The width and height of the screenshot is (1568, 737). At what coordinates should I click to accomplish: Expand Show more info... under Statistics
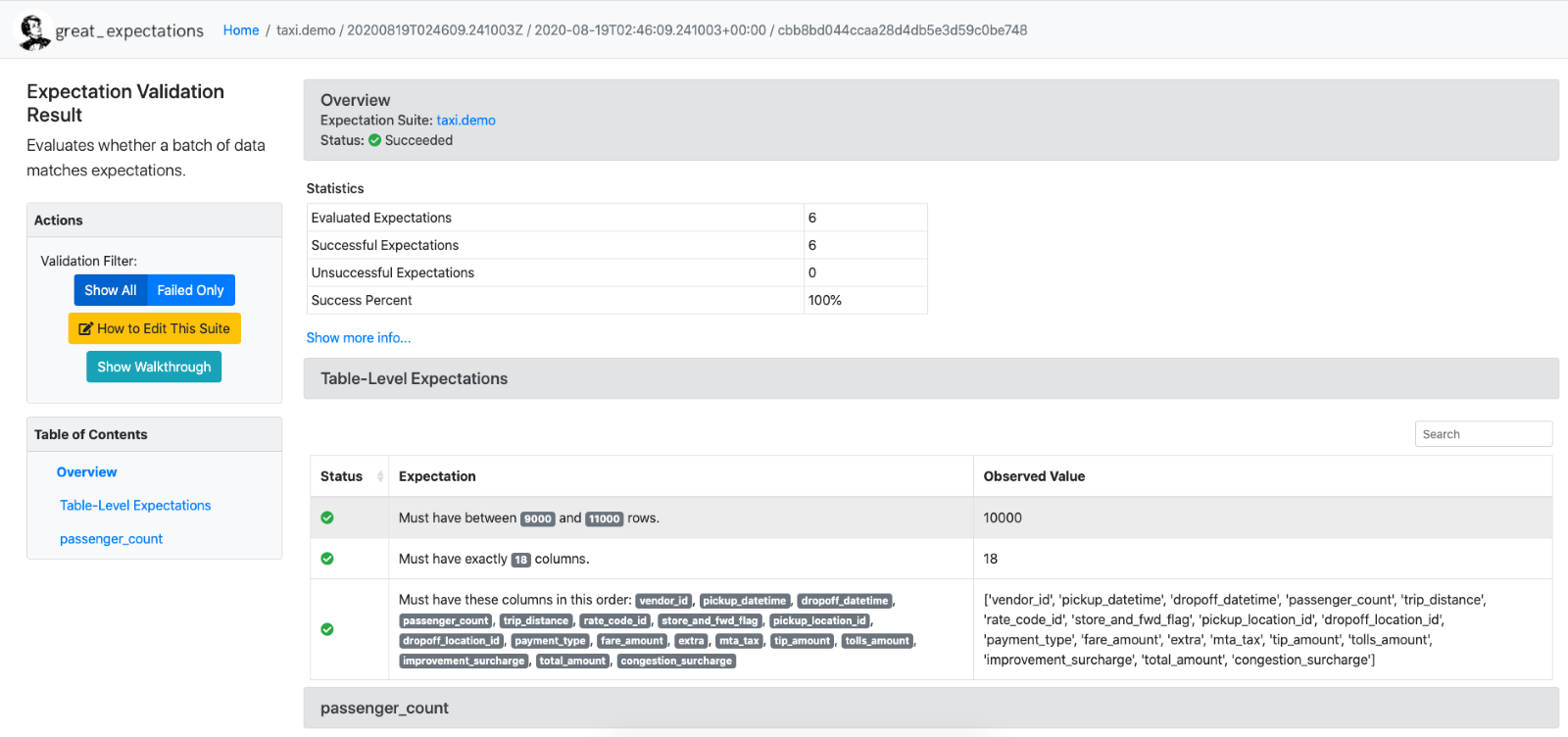(359, 337)
